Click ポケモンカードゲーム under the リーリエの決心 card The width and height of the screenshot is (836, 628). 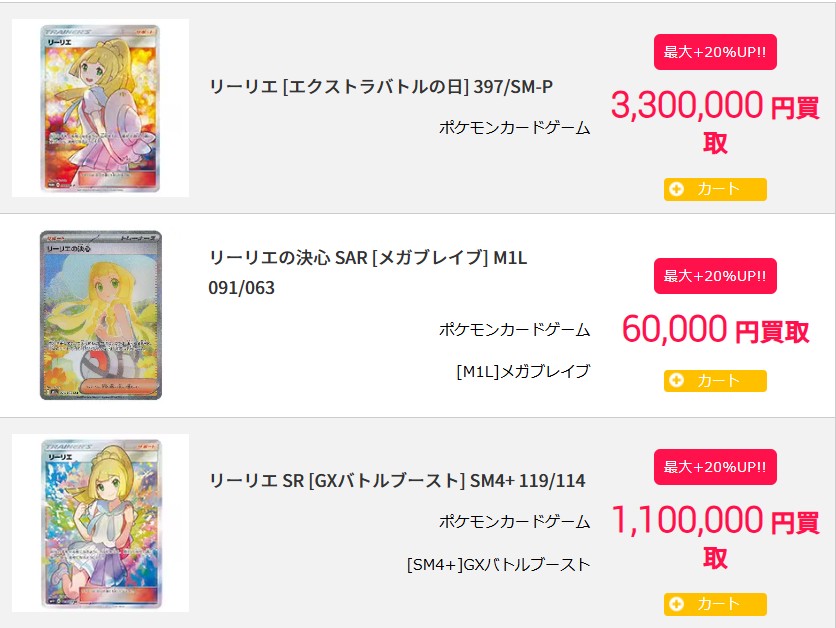(514, 329)
